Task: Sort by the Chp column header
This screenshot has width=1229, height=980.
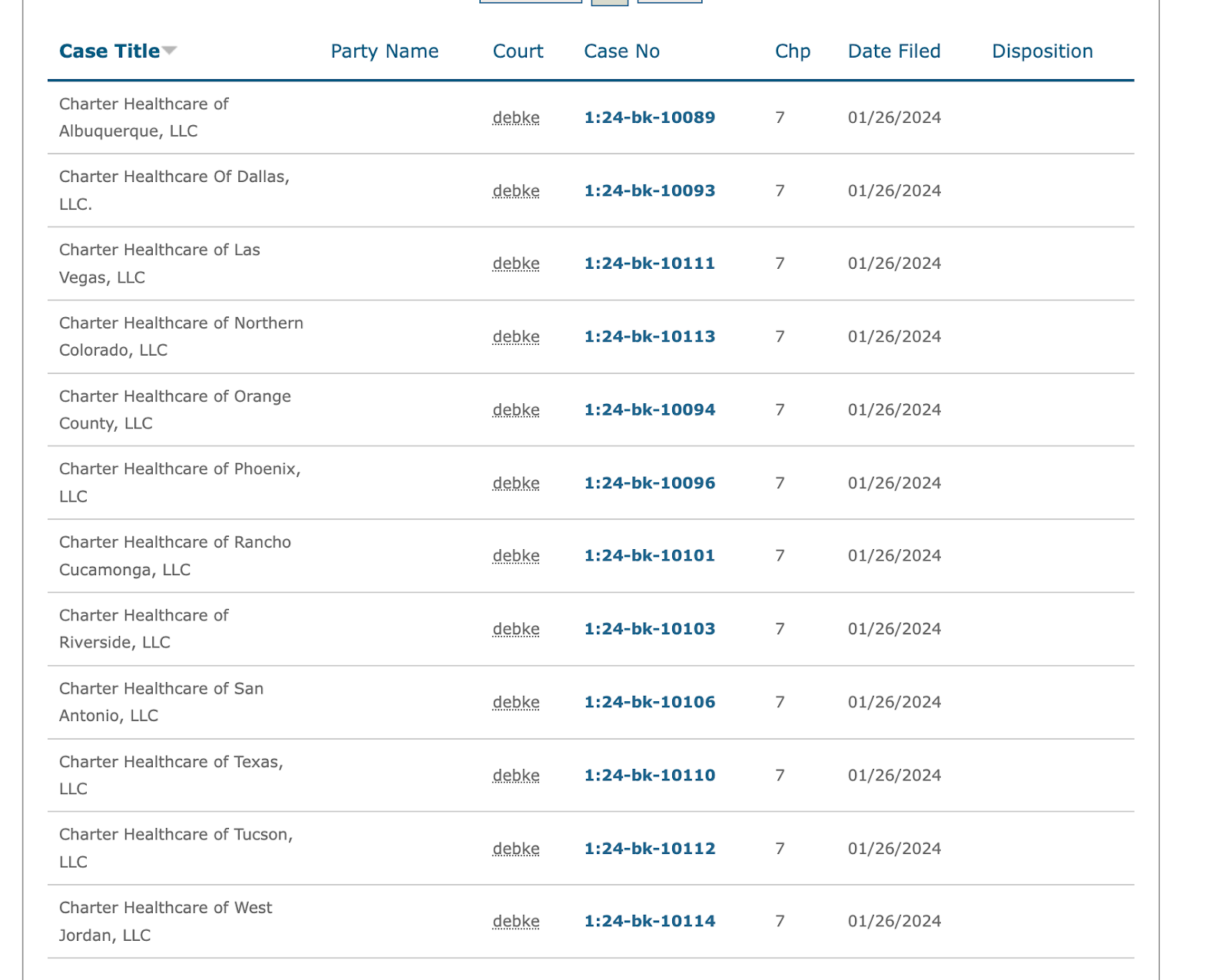Action: (x=793, y=51)
